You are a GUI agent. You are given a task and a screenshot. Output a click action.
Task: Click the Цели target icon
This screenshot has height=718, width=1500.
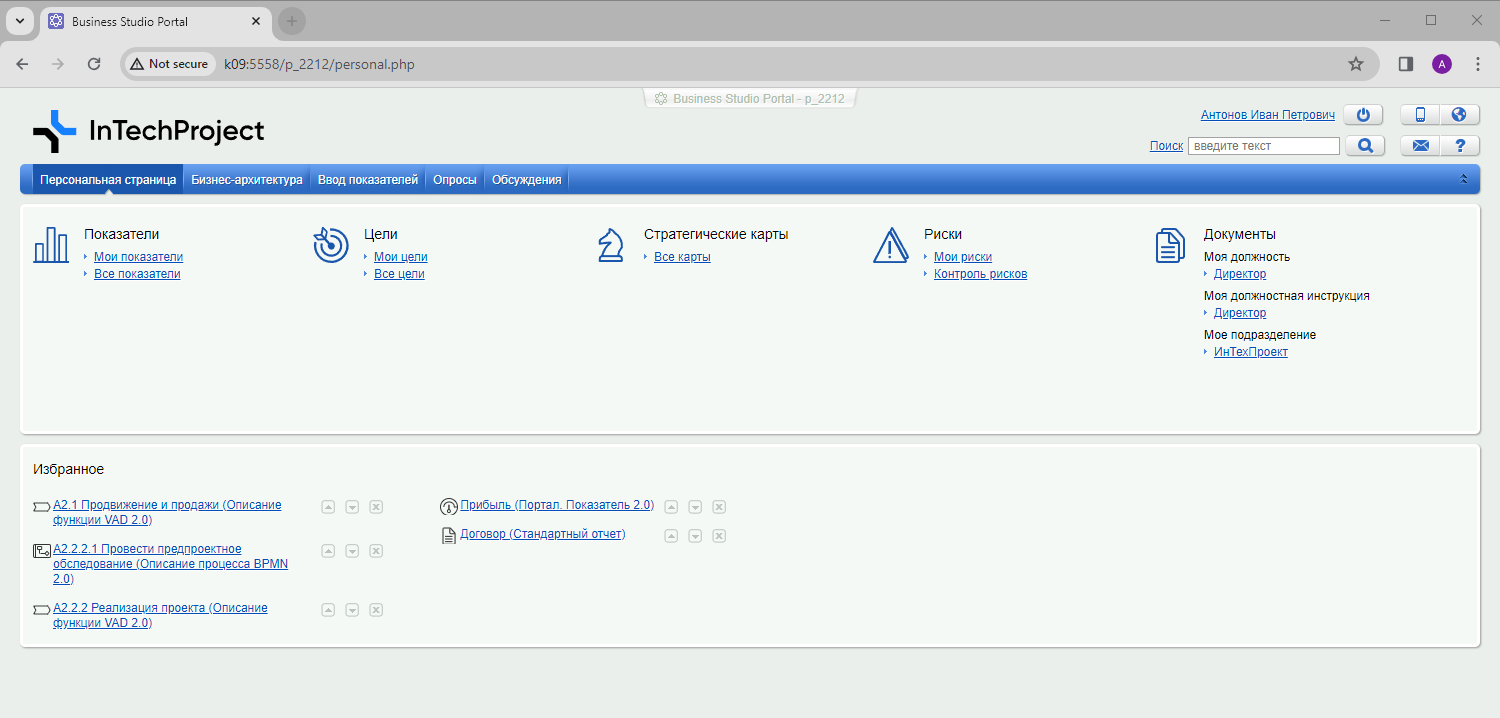click(x=330, y=245)
